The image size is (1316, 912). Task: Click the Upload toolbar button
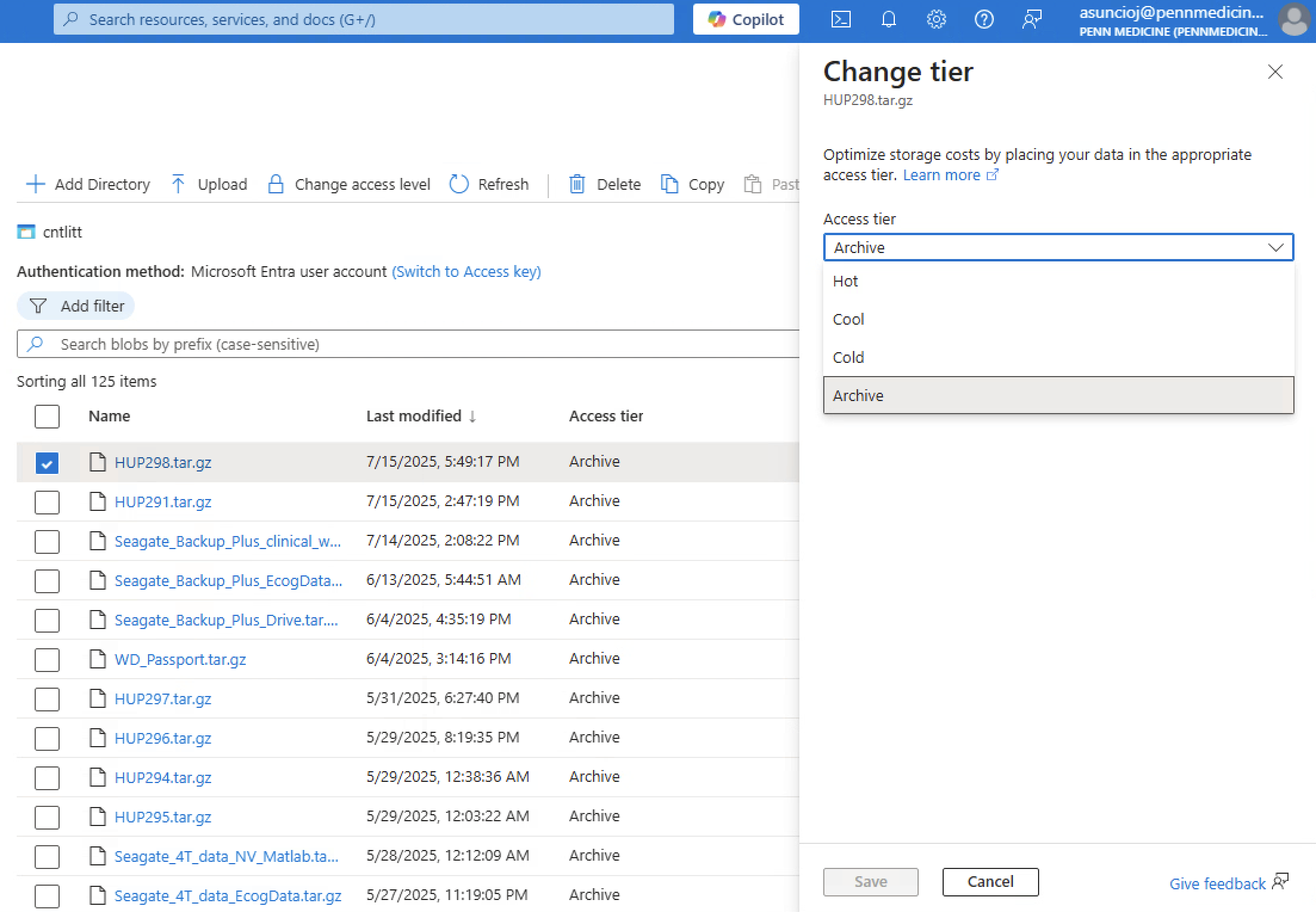click(x=209, y=184)
